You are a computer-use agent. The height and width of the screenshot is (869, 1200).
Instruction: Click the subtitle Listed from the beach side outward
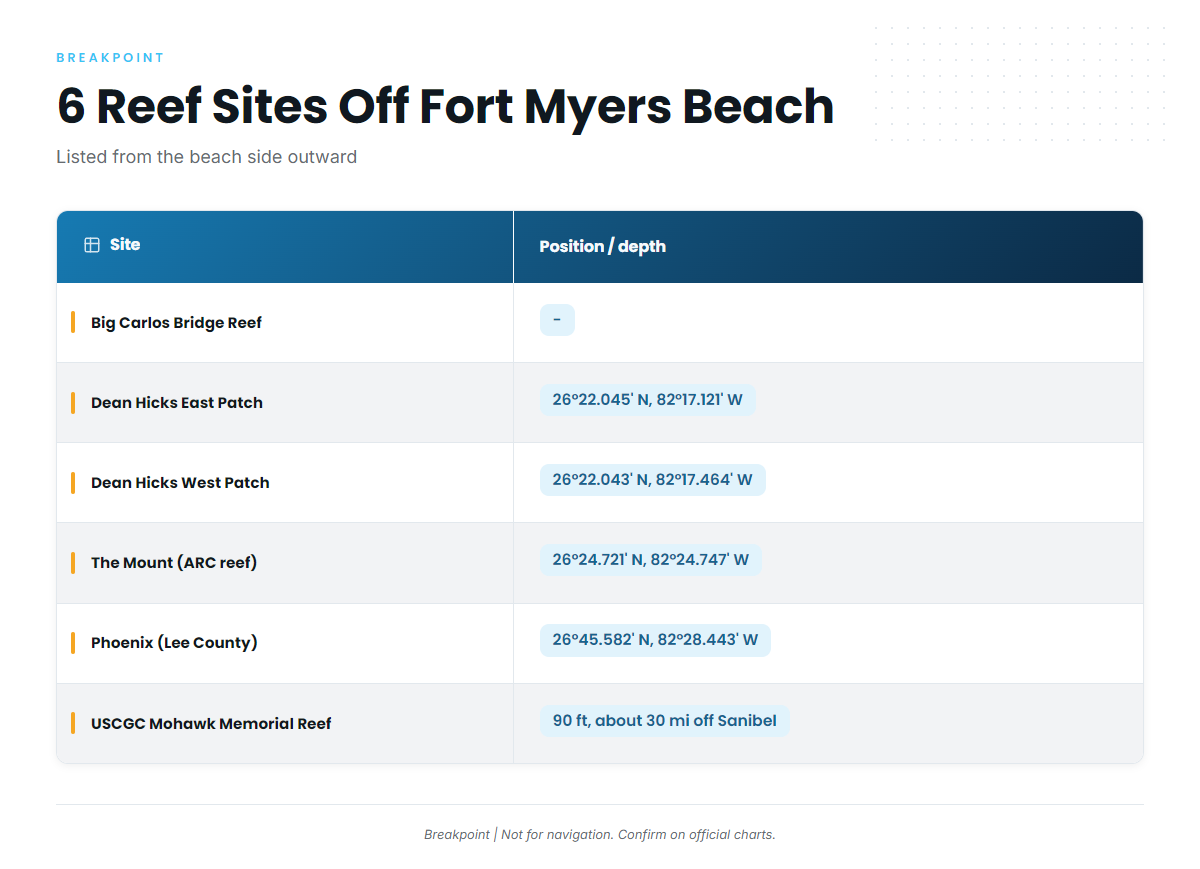206,157
